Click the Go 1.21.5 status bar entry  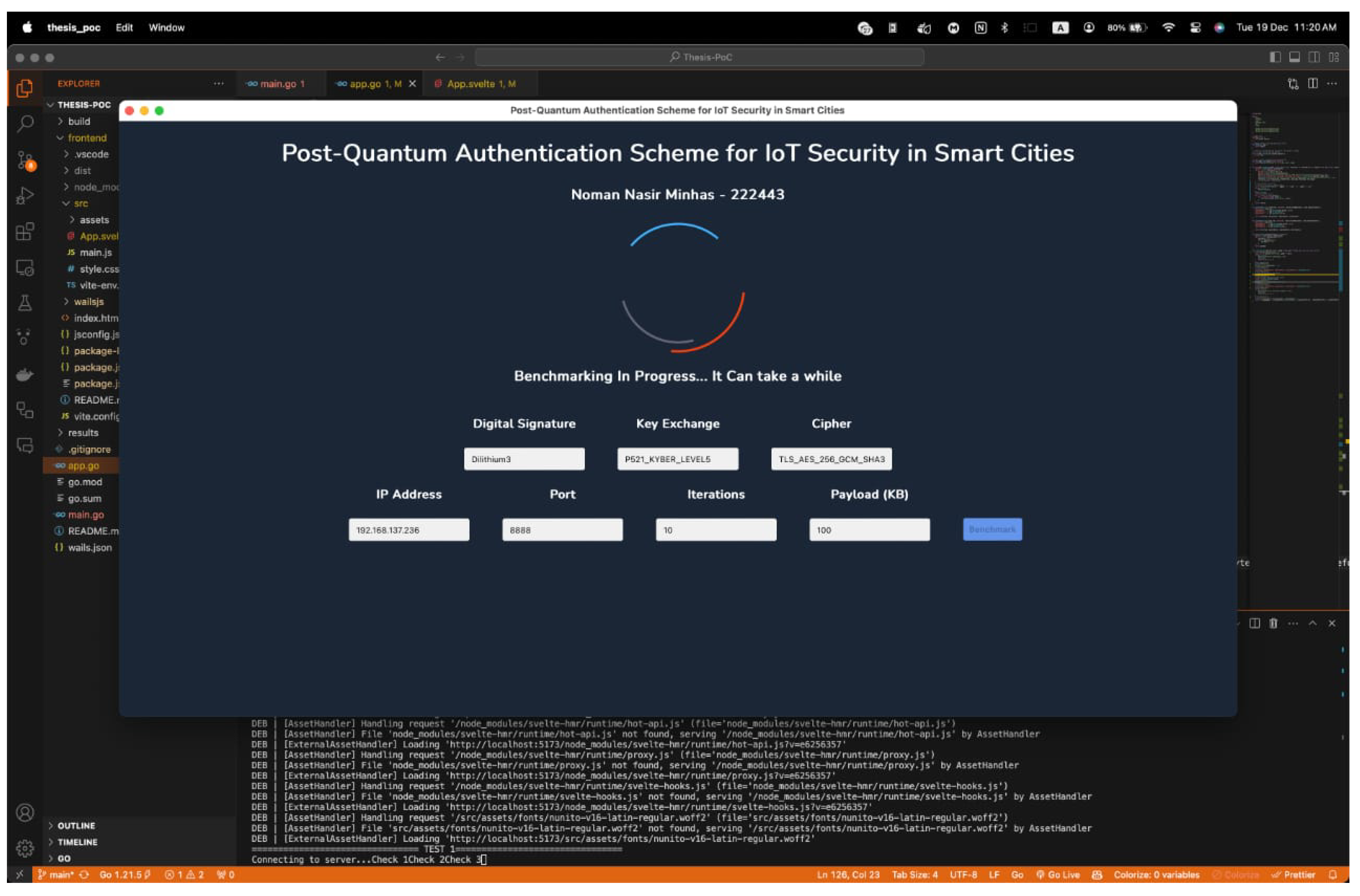point(121,874)
